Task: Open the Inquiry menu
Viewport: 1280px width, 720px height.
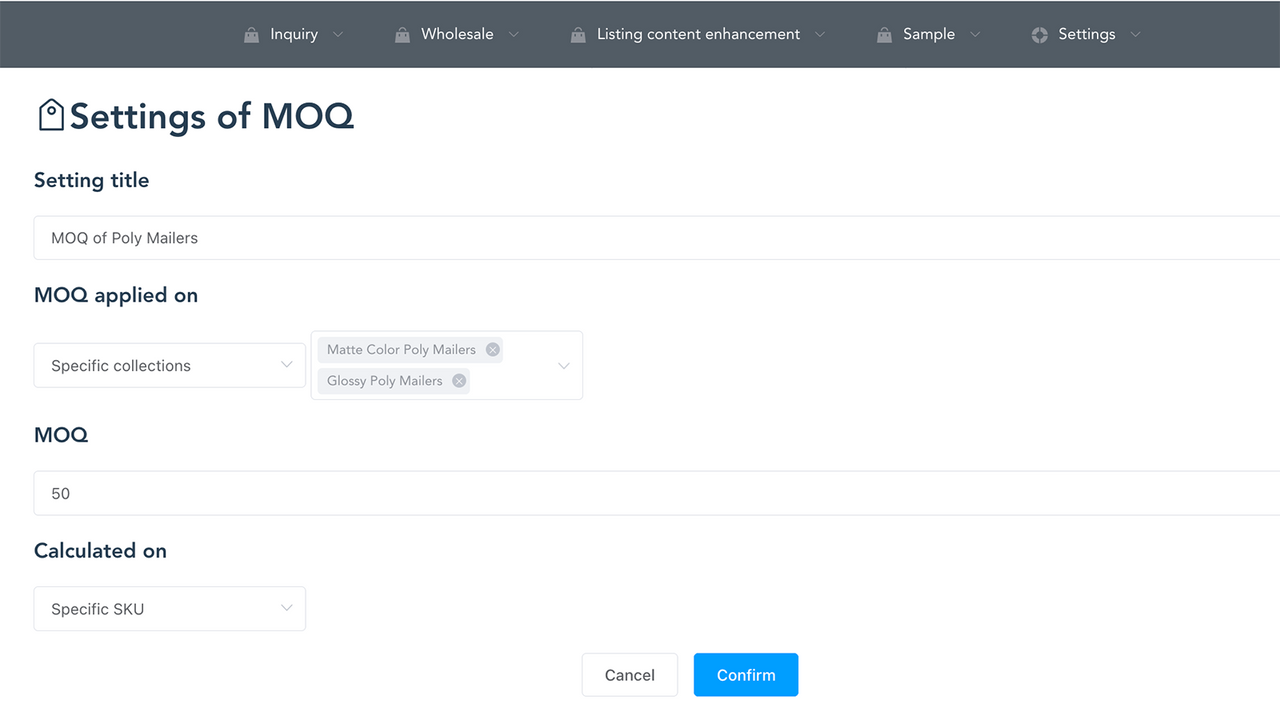Action: (293, 34)
